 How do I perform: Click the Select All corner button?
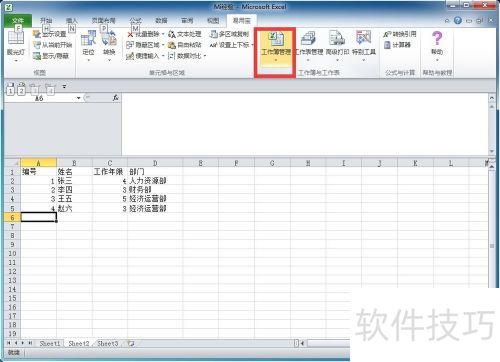pos(12,163)
